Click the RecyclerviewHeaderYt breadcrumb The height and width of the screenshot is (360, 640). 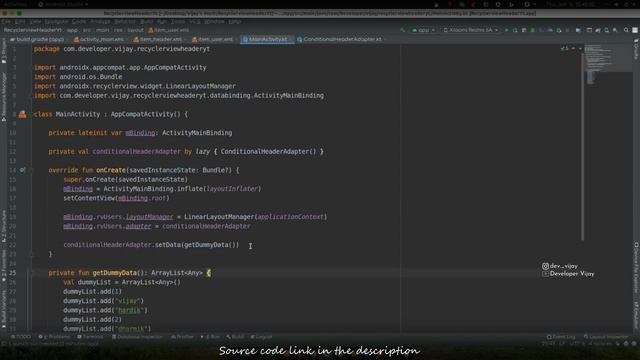[x=33, y=30]
